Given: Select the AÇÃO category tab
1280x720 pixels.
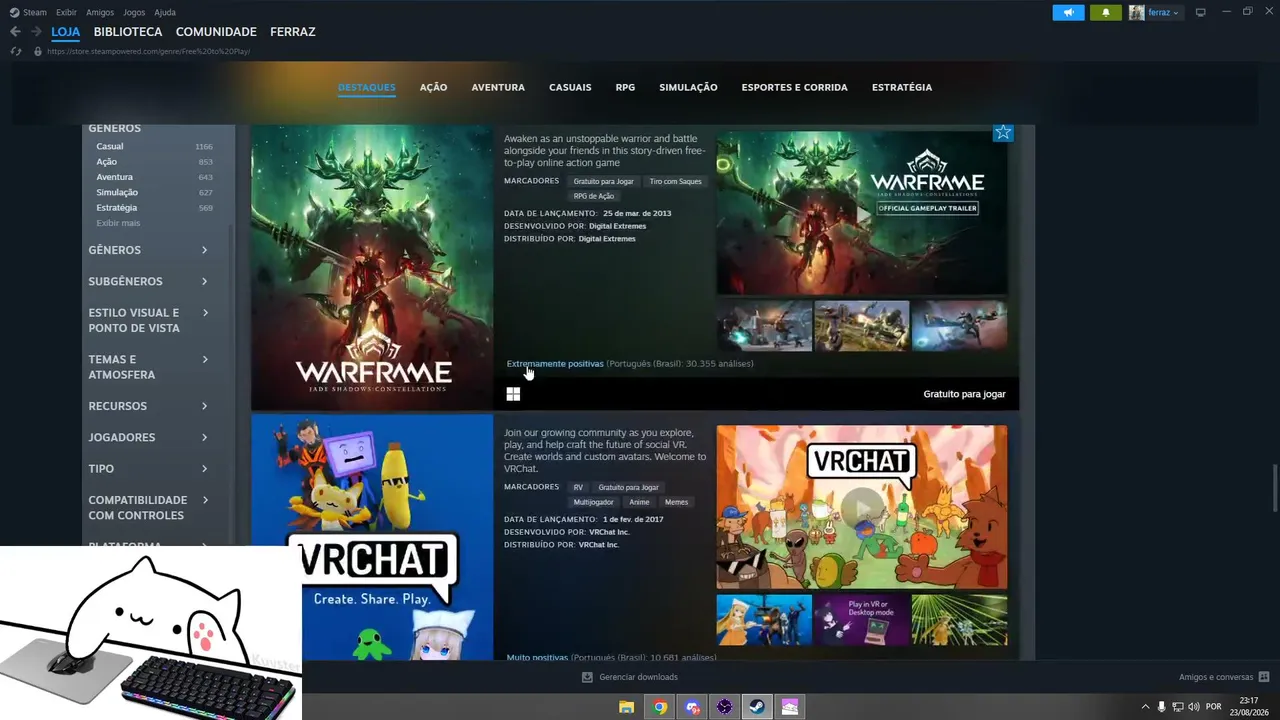Looking at the screenshot, I should [433, 87].
